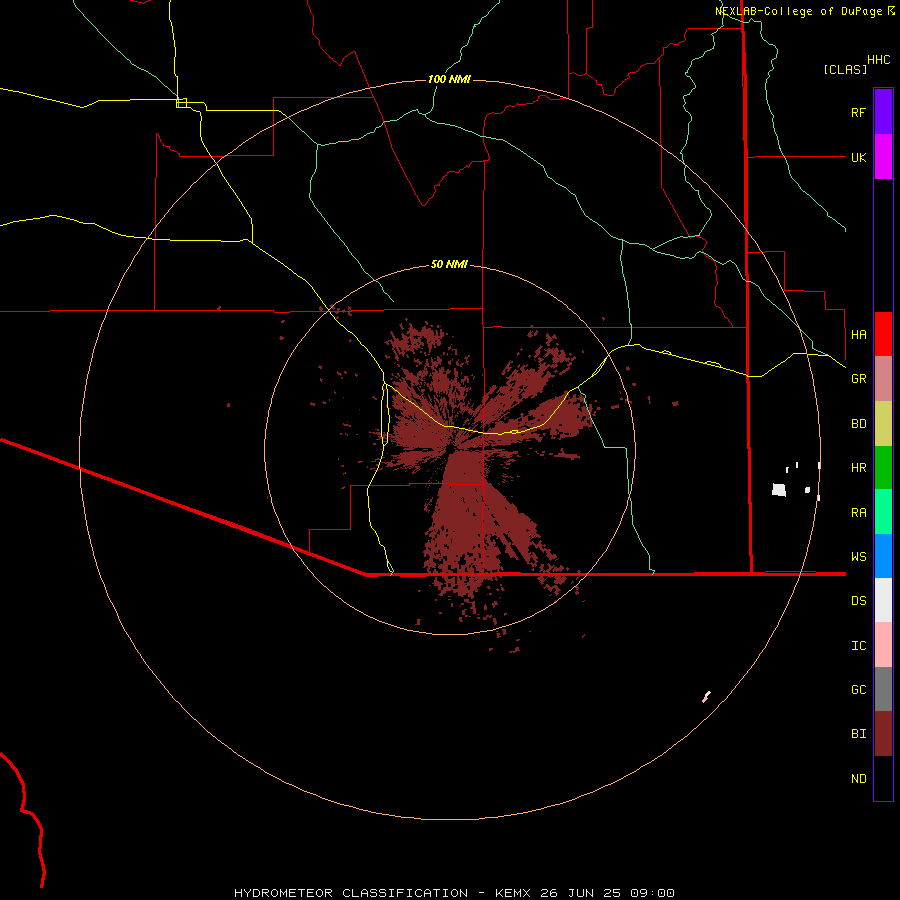Click the HA red legend swatch

(883, 334)
